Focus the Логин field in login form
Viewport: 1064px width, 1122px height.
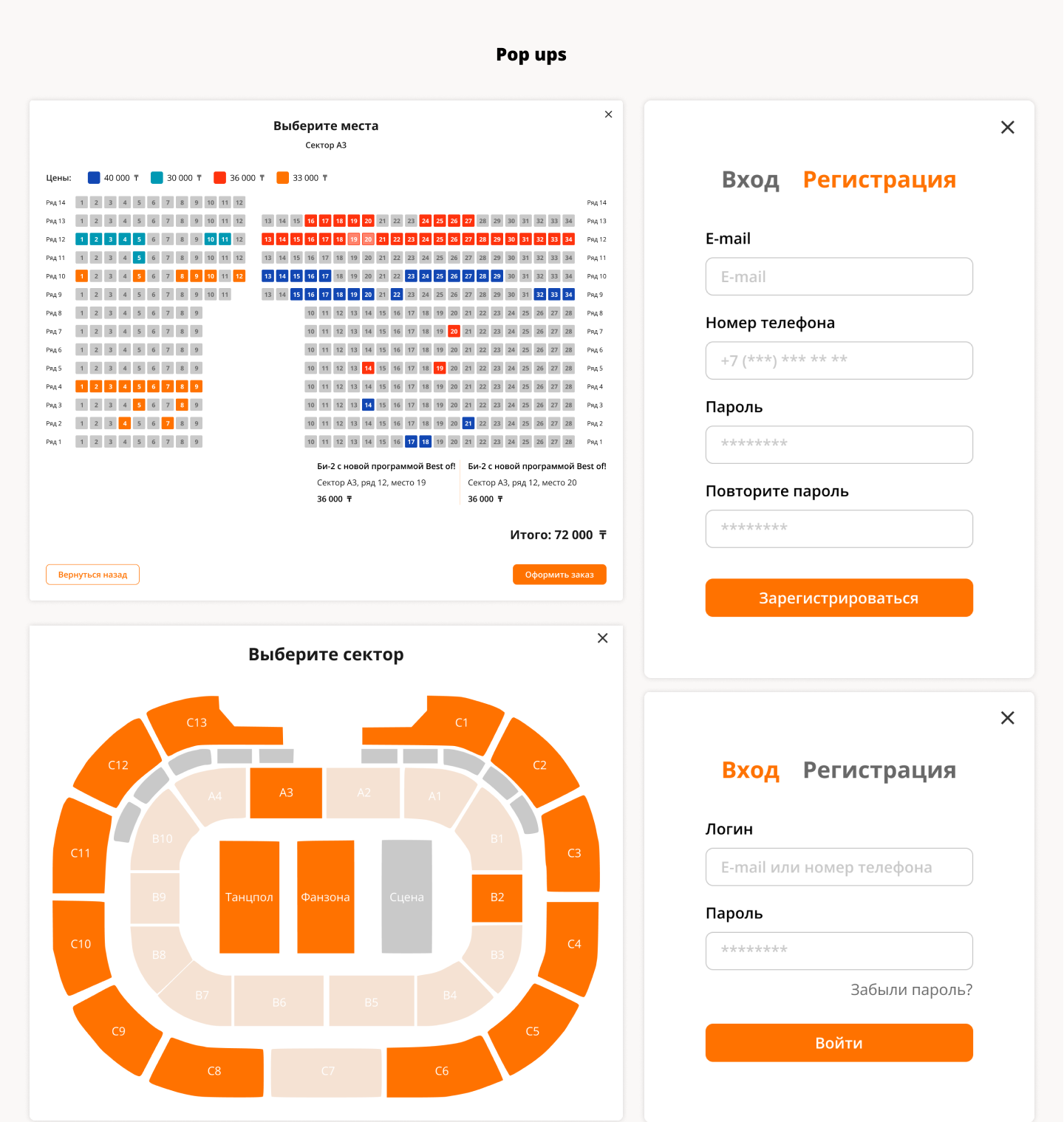click(839, 867)
